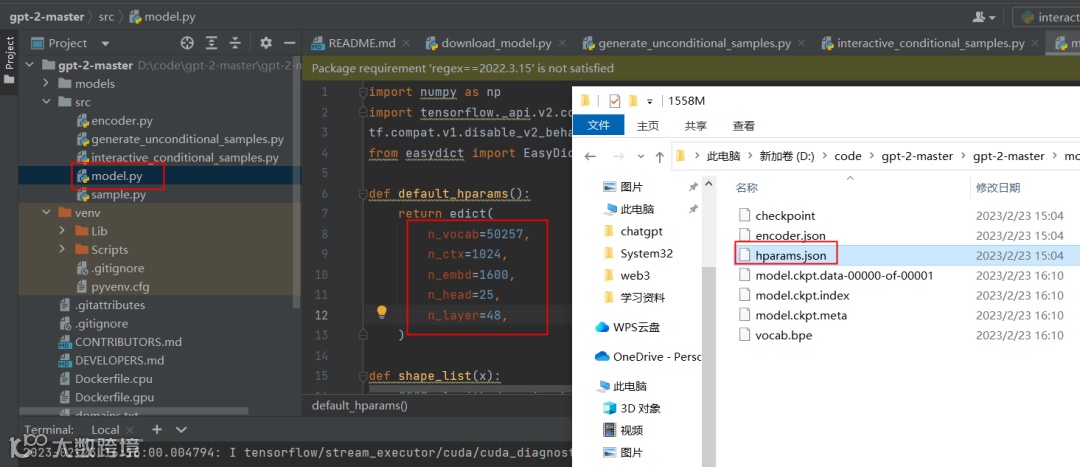Click the src breadcrumb in the navigation bar

pos(106,17)
